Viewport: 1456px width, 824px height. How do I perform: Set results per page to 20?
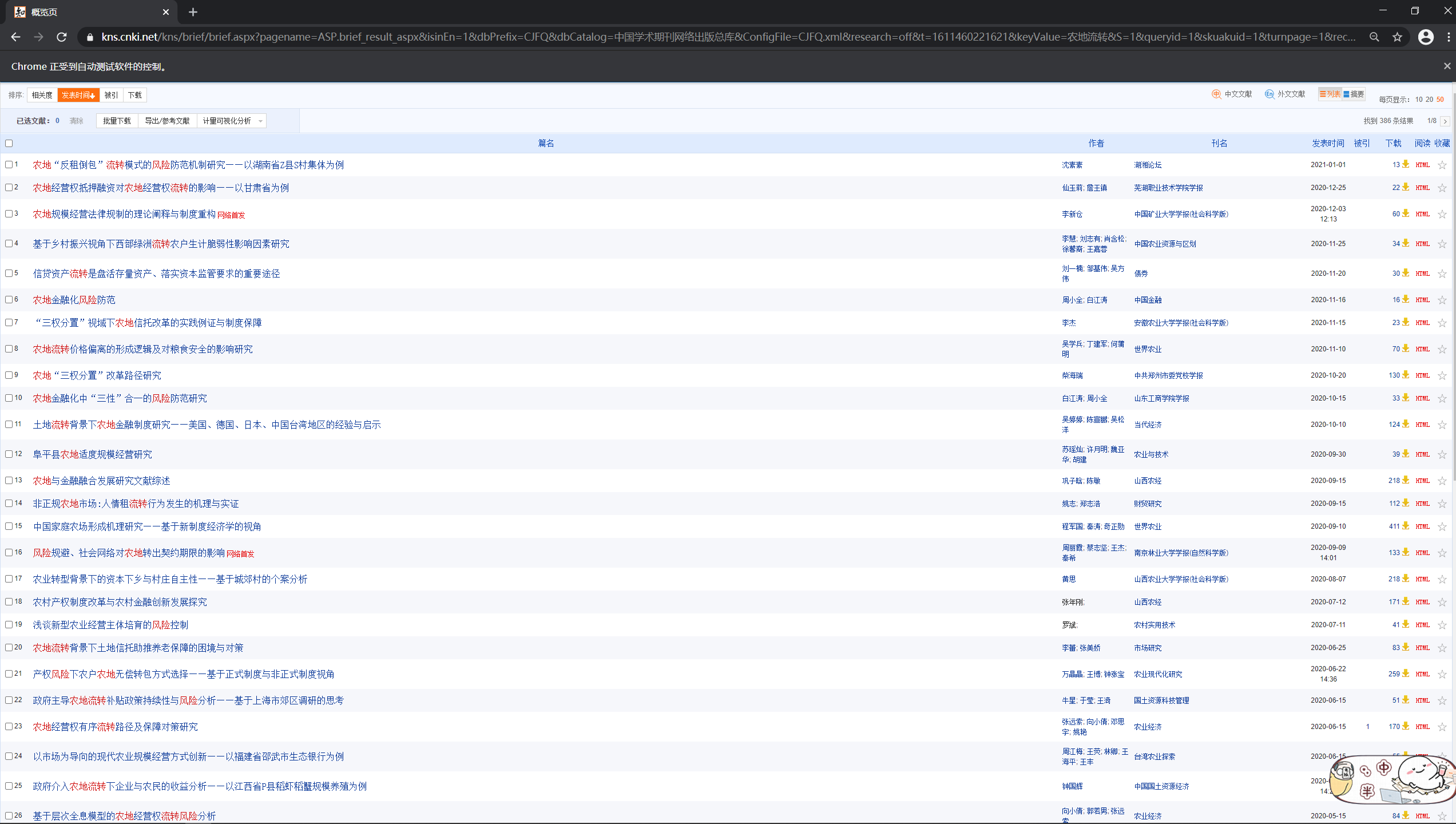(1429, 100)
